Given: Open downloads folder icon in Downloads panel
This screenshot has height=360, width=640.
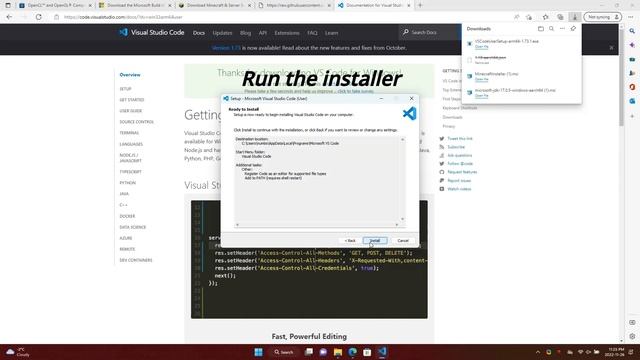Looking at the screenshot, I should [540, 29].
